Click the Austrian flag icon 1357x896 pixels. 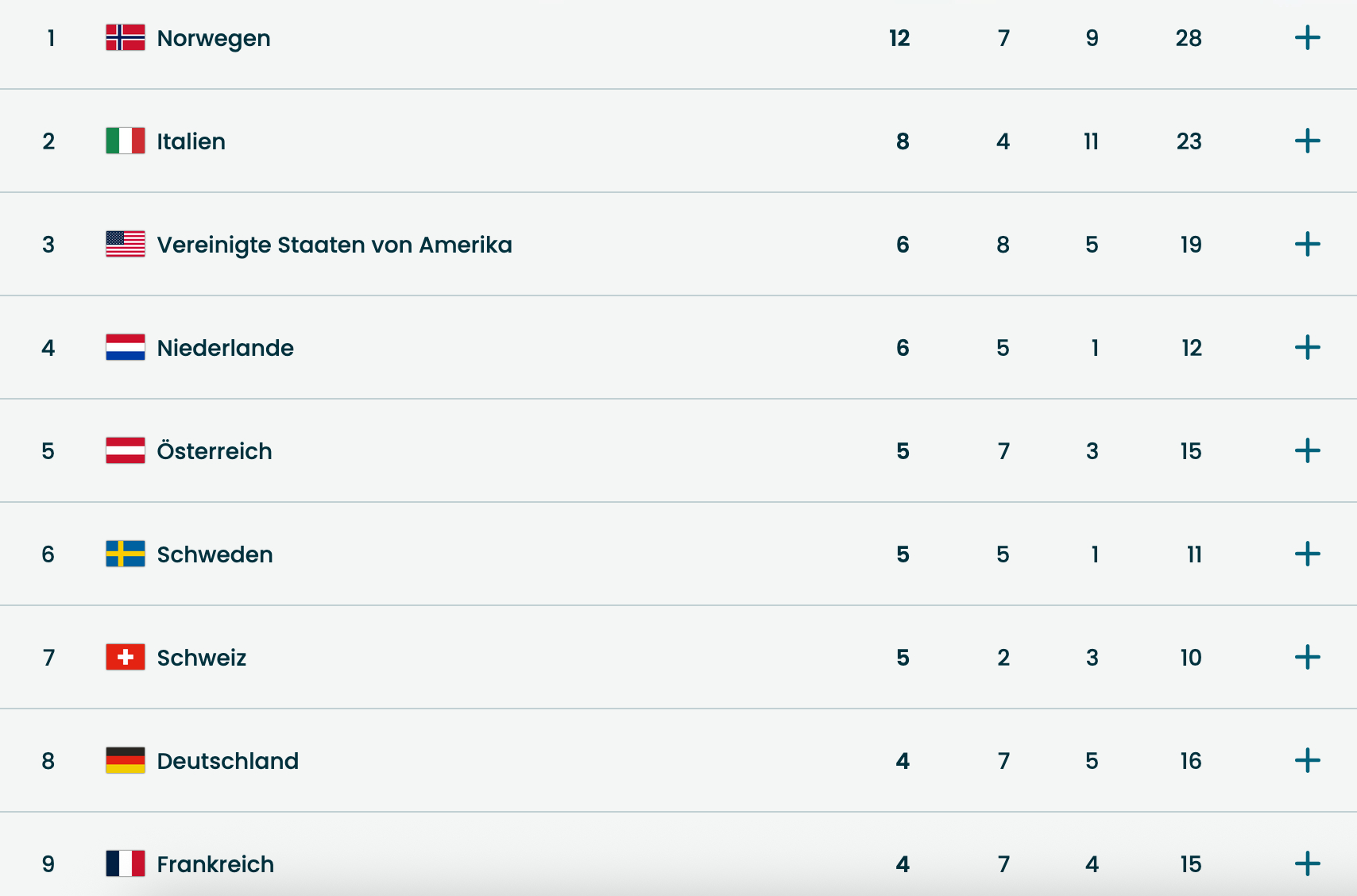coord(126,451)
